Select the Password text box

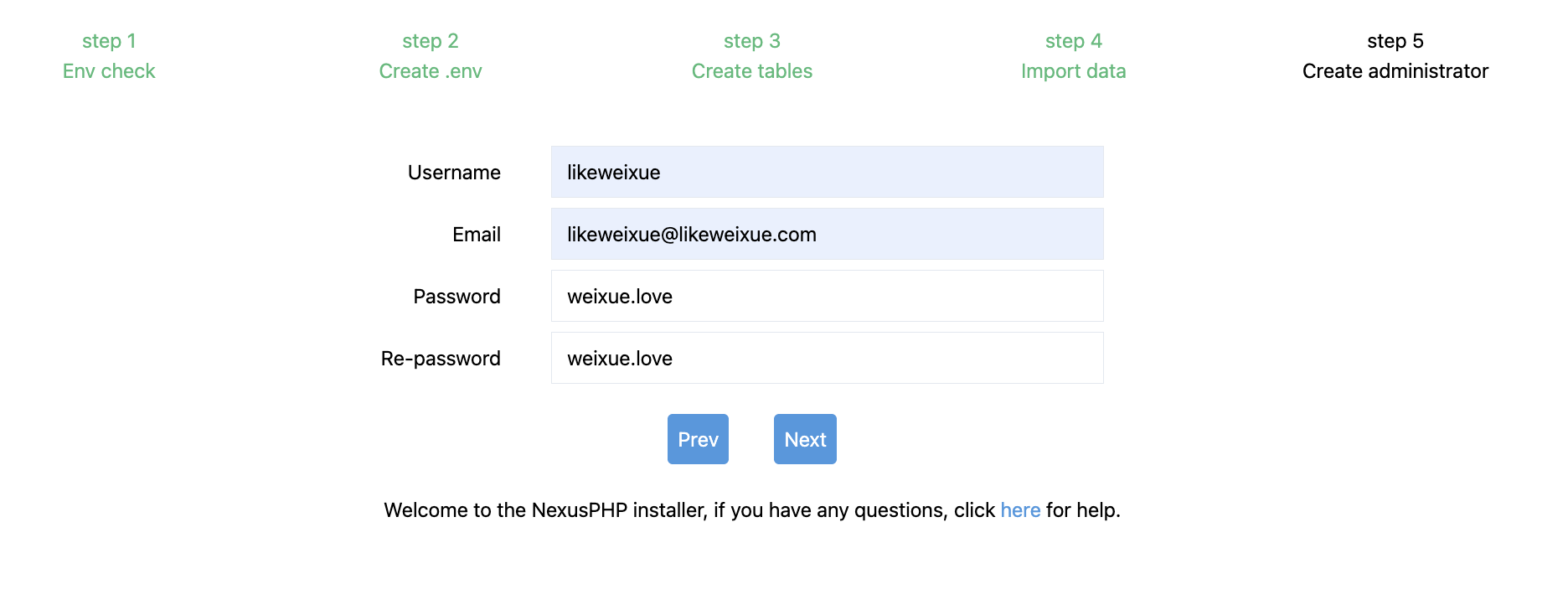827,296
